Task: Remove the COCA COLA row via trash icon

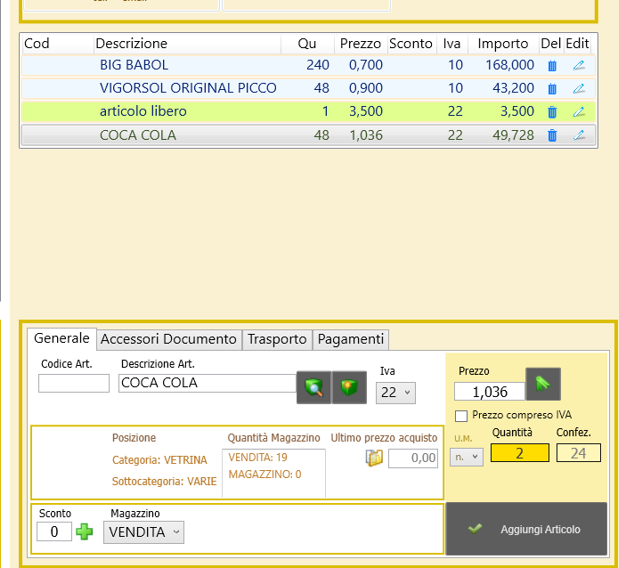Action: point(552,135)
